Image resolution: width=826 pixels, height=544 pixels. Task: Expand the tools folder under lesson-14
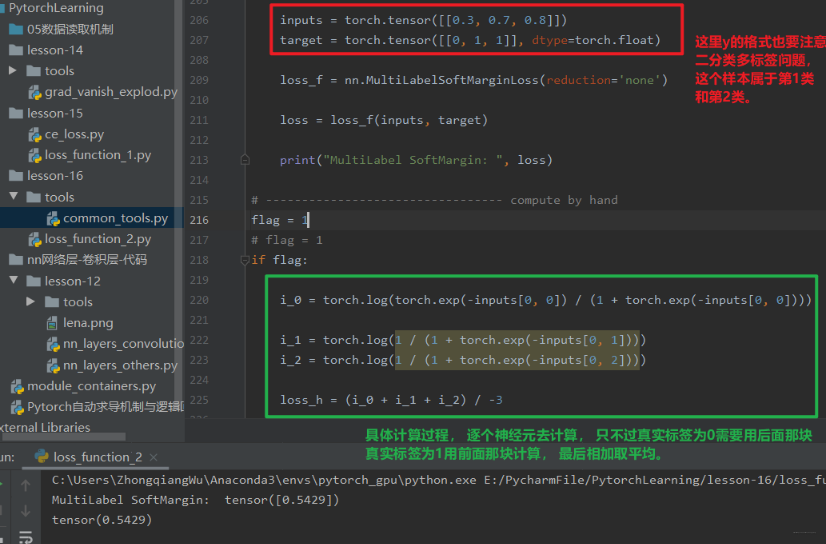[13, 71]
